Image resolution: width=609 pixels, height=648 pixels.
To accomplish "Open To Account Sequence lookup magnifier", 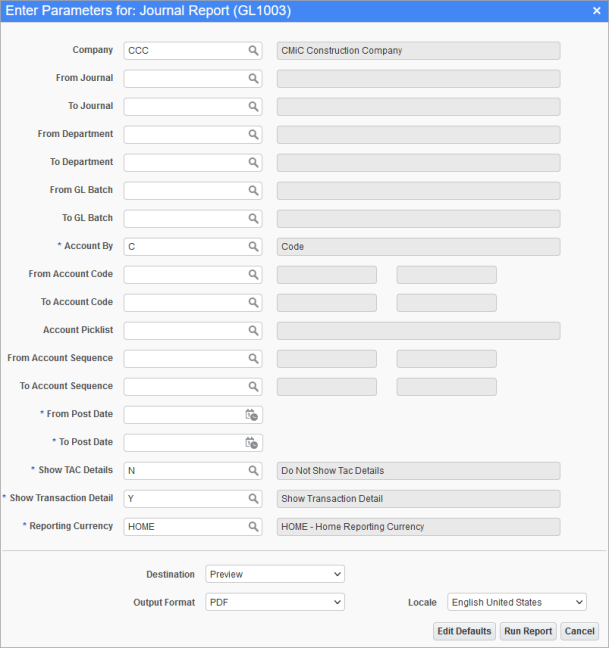I will coord(253,387).
